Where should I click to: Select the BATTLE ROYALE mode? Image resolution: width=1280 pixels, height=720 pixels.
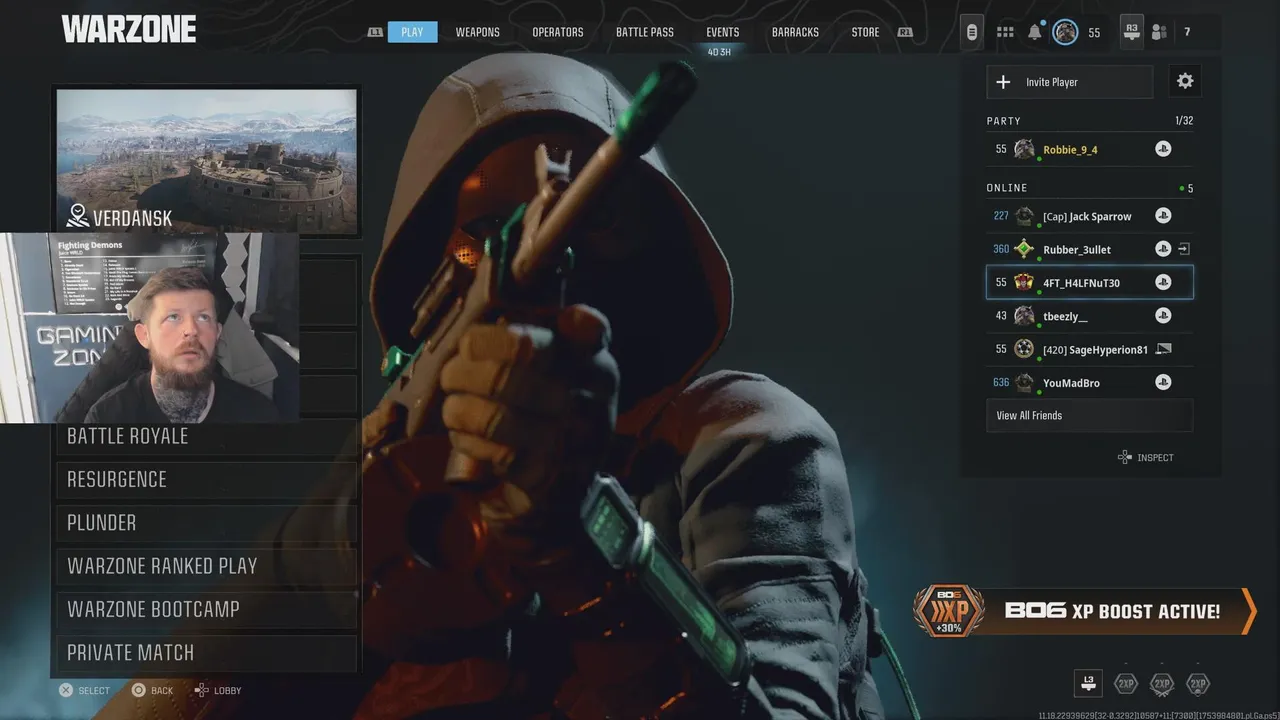point(207,436)
